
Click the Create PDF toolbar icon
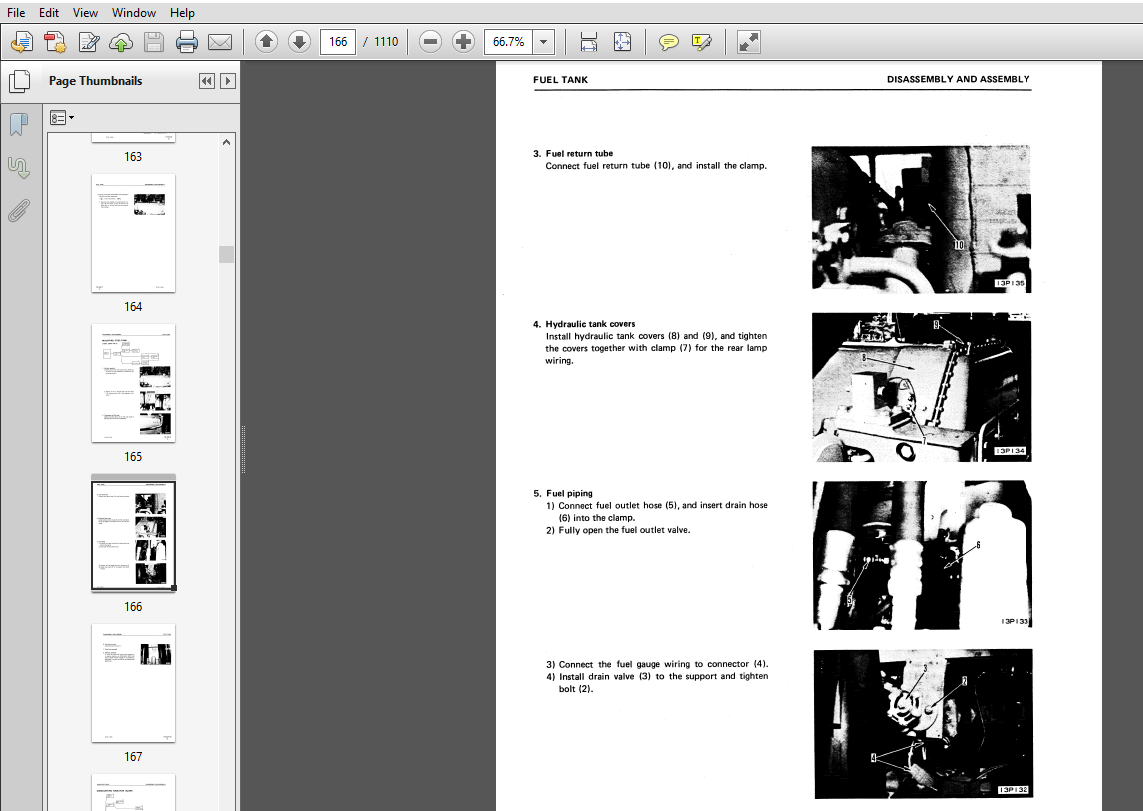55,42
